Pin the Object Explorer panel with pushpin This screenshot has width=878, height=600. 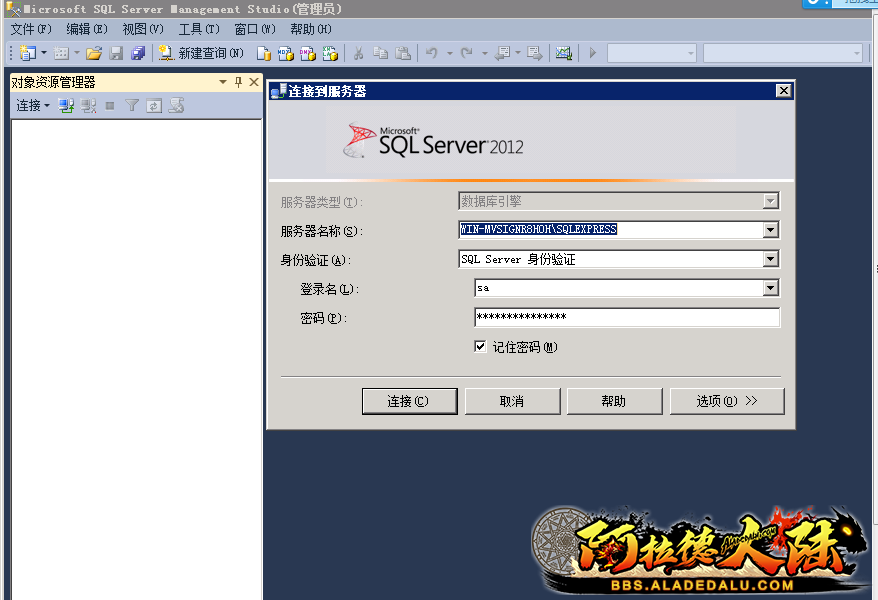(238, 82)
